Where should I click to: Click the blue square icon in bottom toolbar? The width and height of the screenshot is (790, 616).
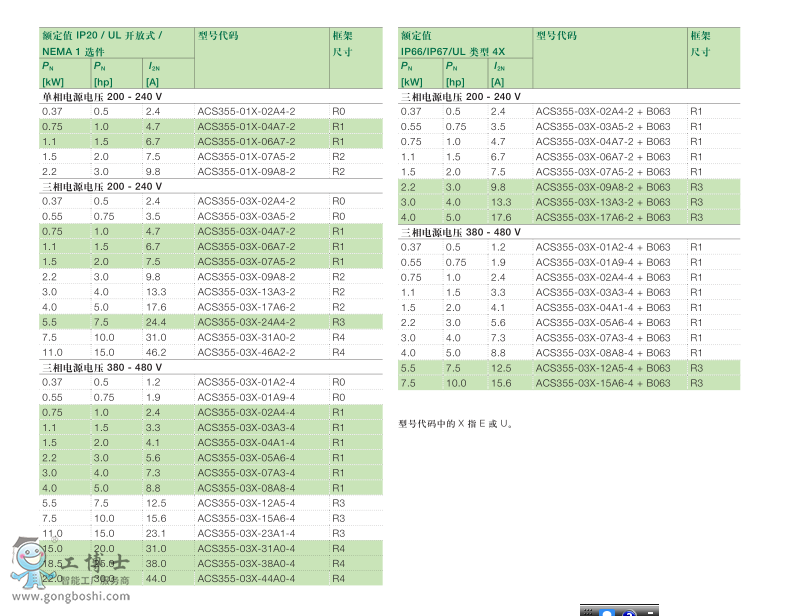pyautogui.click(x=607, y=612)
